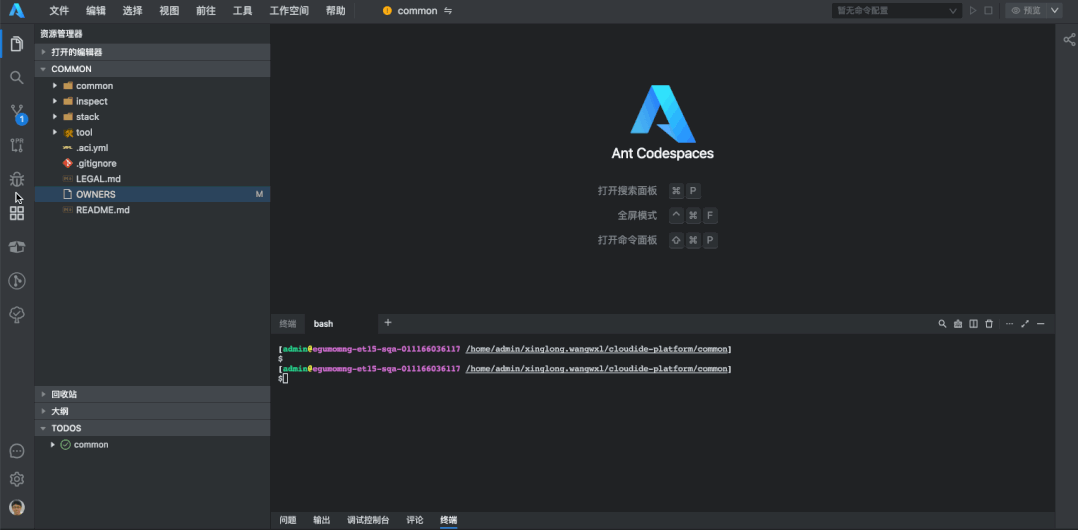Viewport: 1078px width, 530px height.
Task: Open the Debug bug icon panel
Action: [17, 179]
